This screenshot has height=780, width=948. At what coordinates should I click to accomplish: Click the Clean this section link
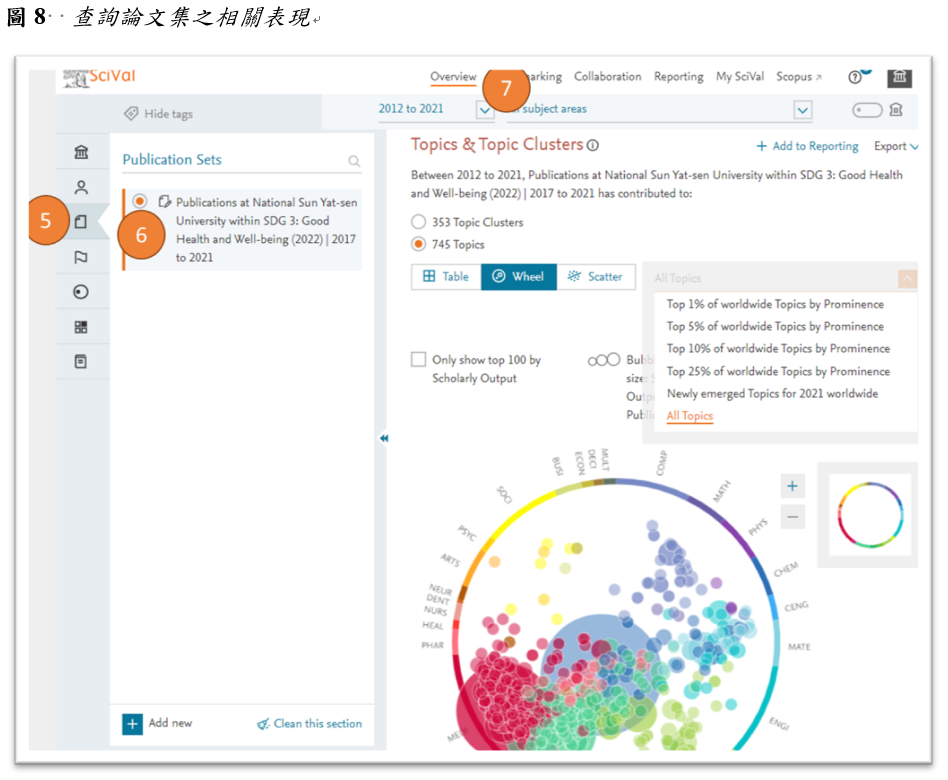coord(317,724)
